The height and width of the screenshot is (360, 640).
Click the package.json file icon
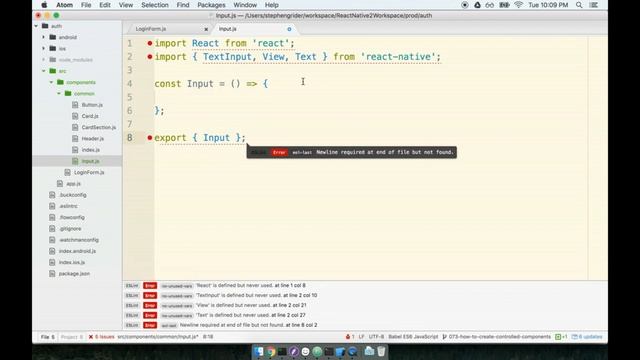point(52,273)
